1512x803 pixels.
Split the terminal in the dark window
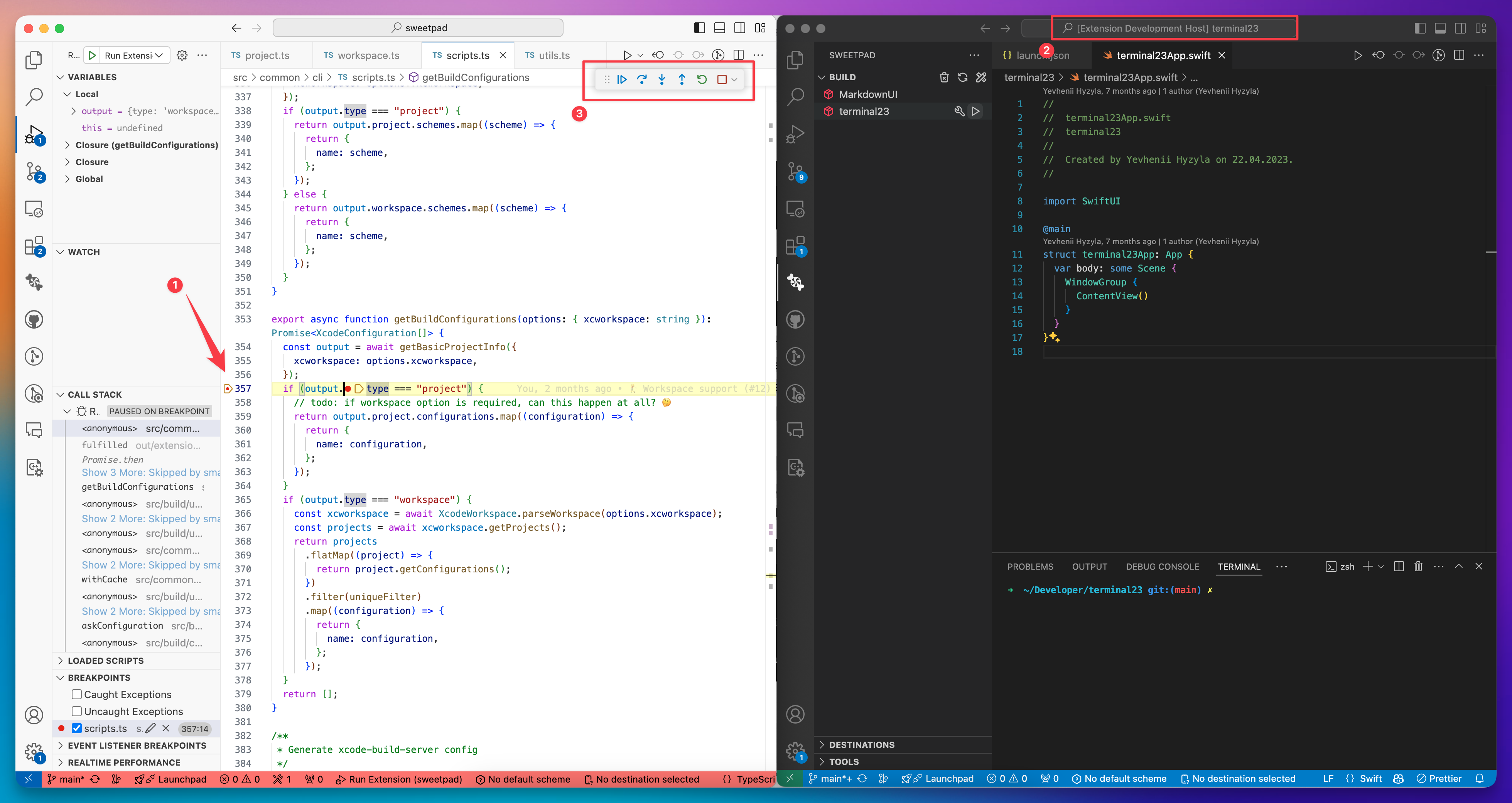[x=1399, y=567]
